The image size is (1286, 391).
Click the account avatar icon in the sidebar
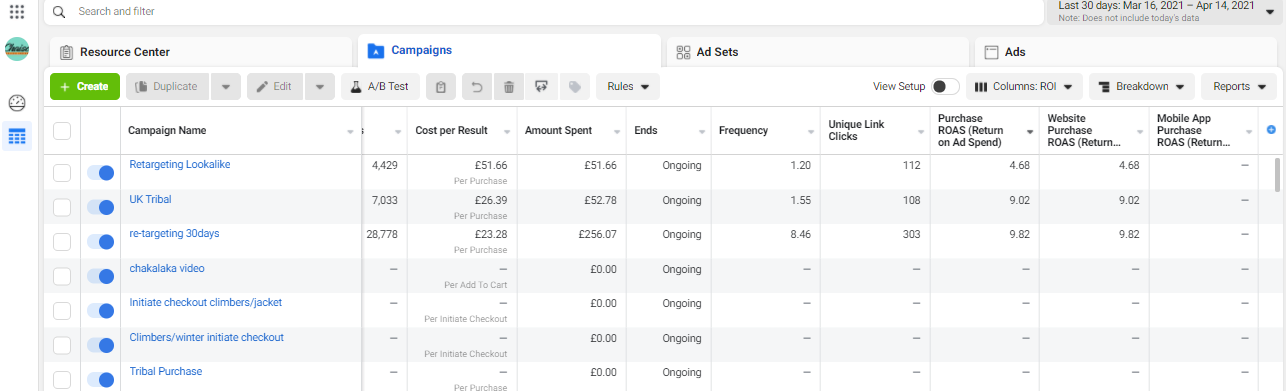[x=17, y=49]
